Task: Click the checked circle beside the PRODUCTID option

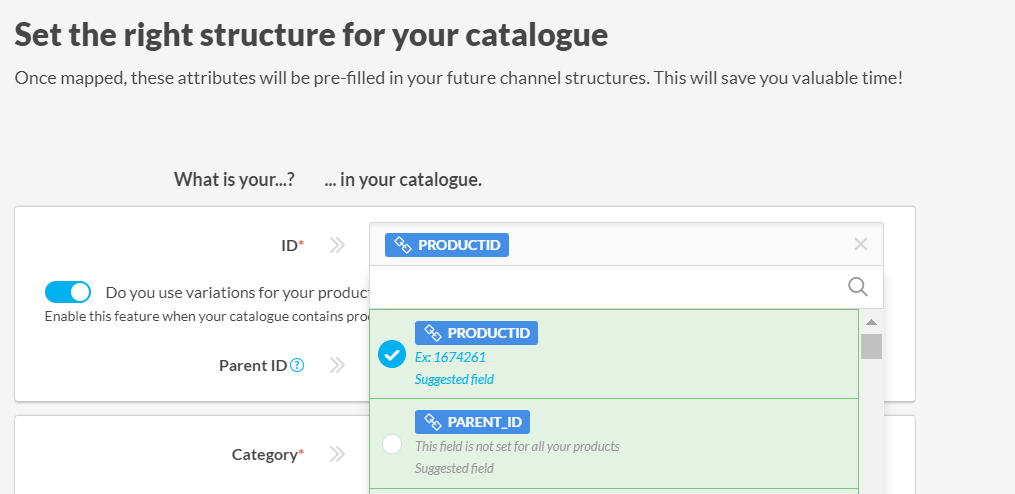Action: click(392, 355)
